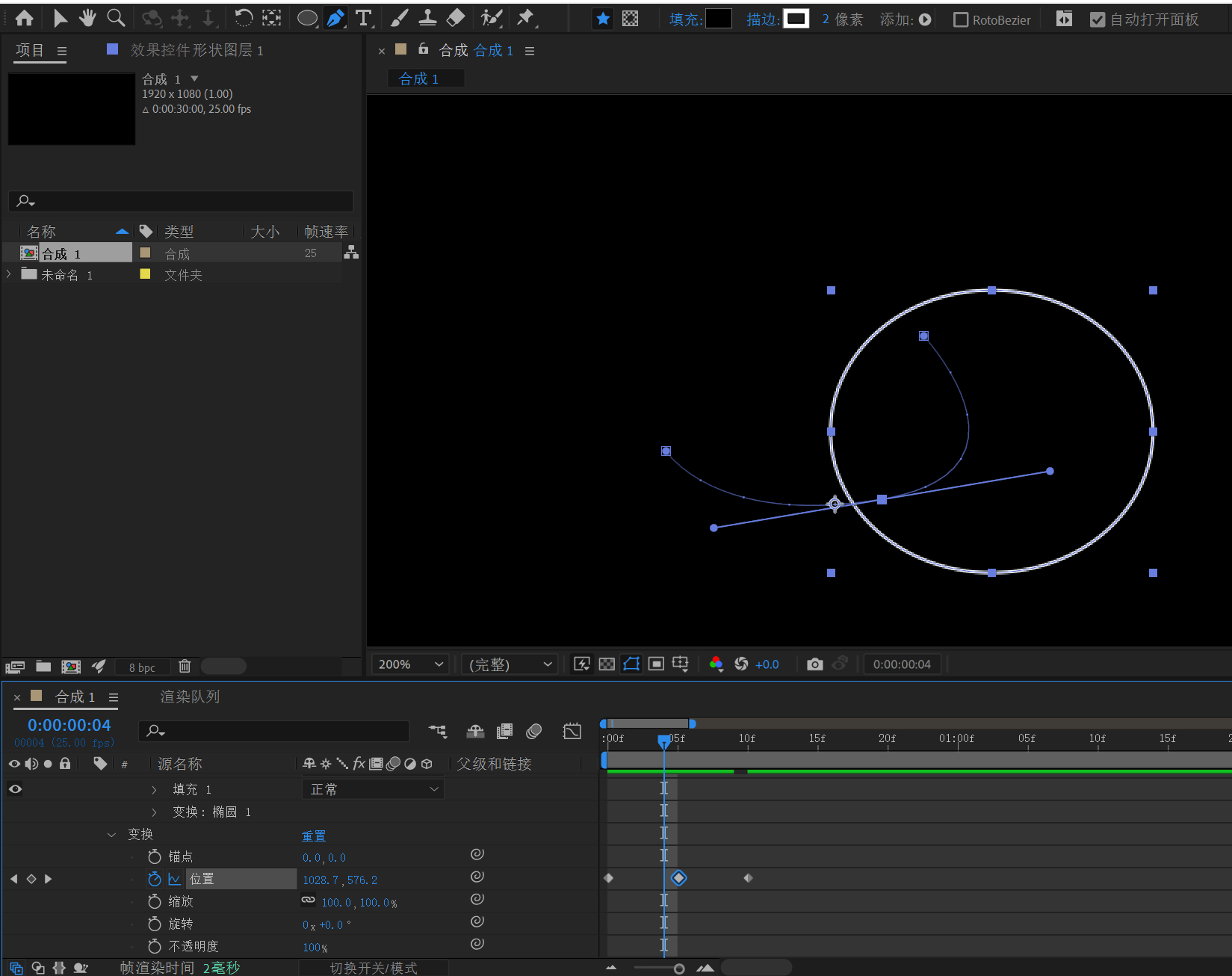This screenshot has width=1232, height=976.
Task: Open the (完整) resolution dropdown
Action: [510, 664]
